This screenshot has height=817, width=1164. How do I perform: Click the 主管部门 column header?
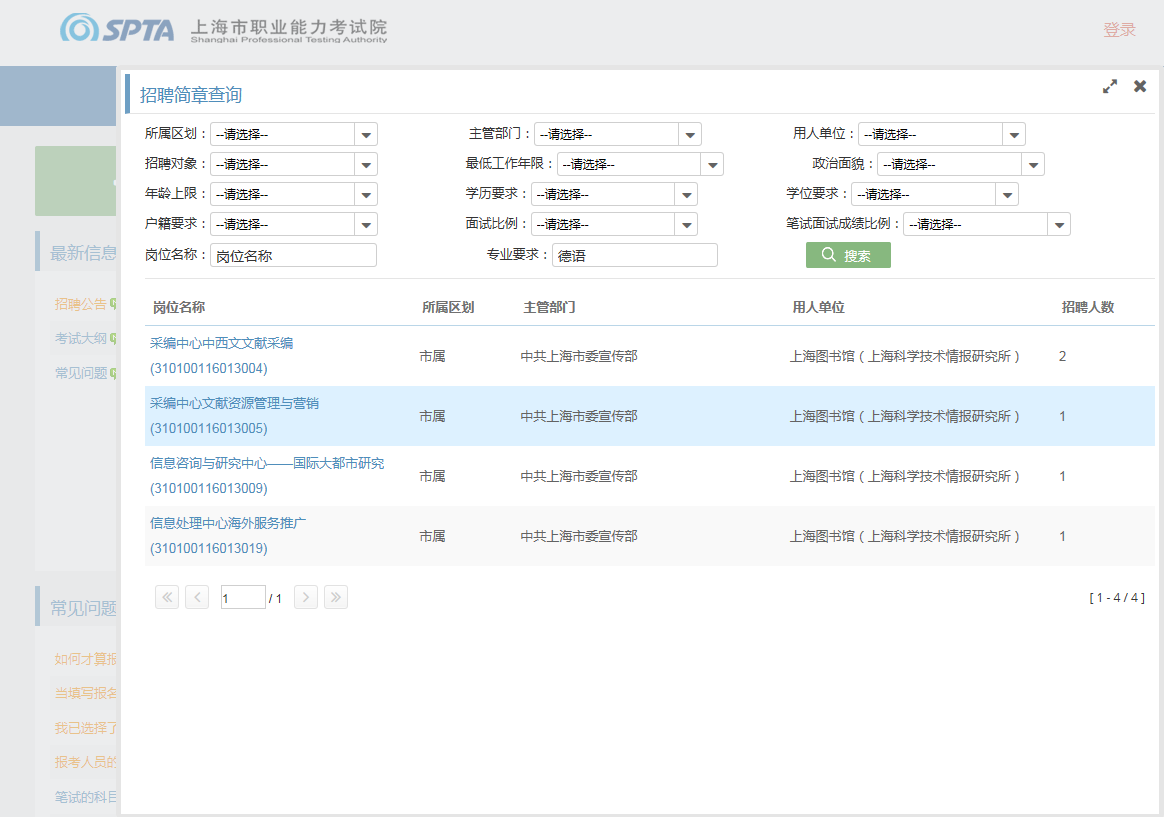pyautogui.click(x=549, y=307)
